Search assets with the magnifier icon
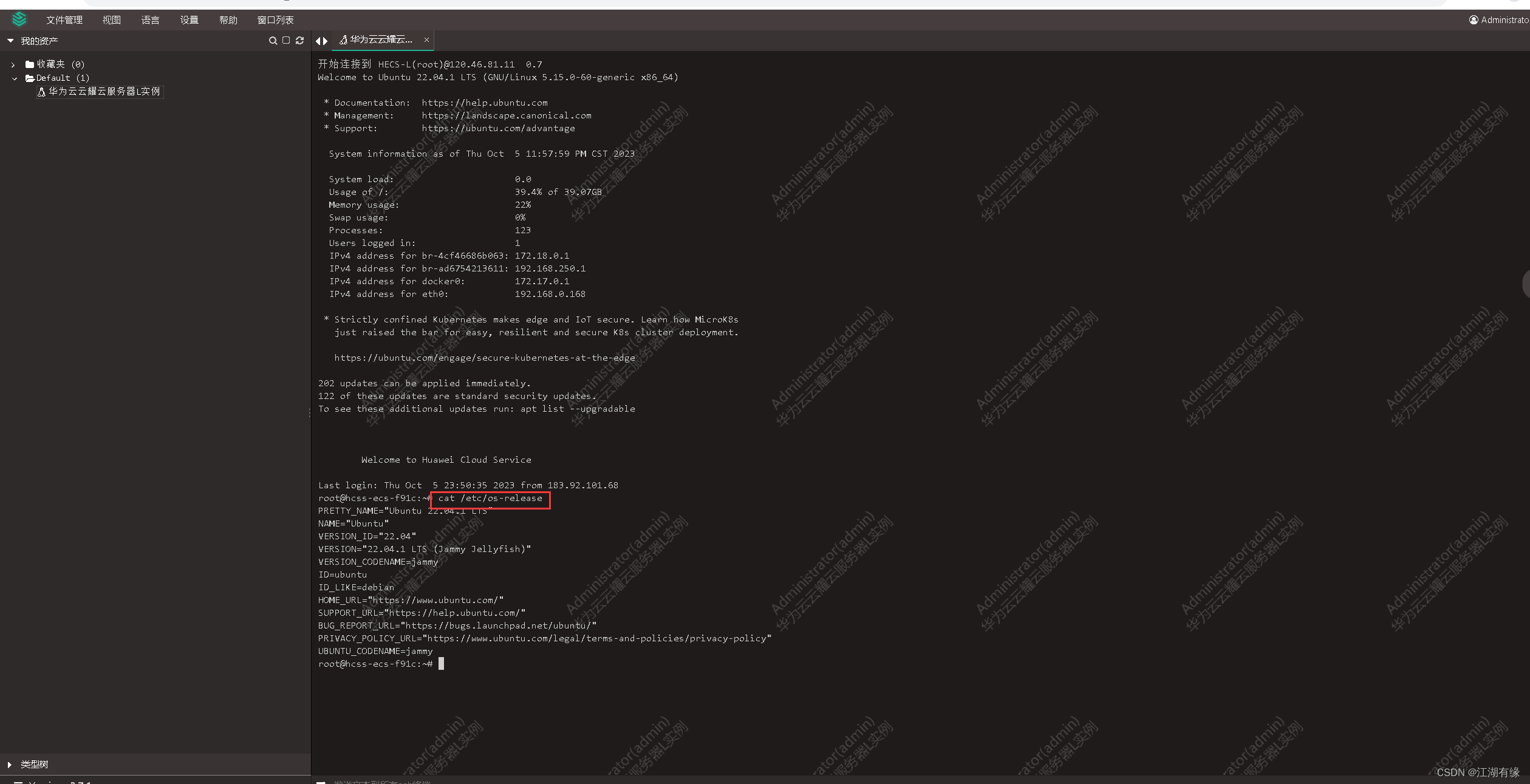This screenshot has width=1530, height=784. pyautogui.click(x=273, y=41)
